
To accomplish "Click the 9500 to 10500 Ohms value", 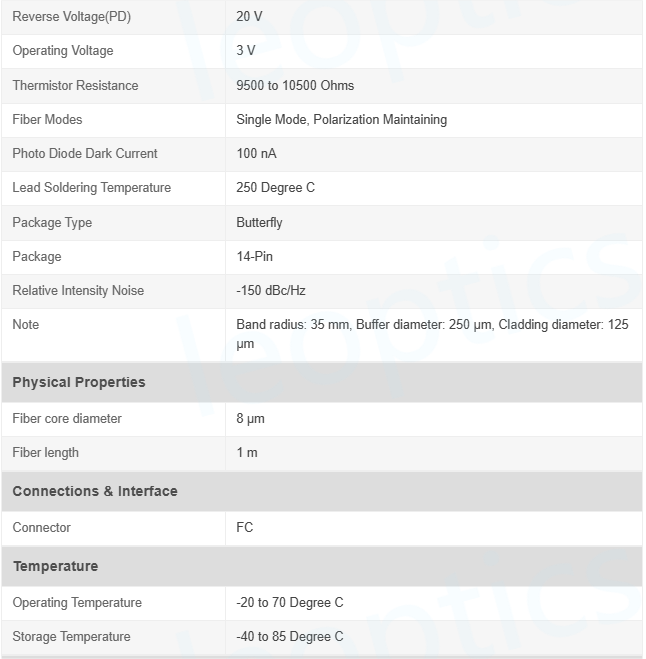I will tap(295, 85).
